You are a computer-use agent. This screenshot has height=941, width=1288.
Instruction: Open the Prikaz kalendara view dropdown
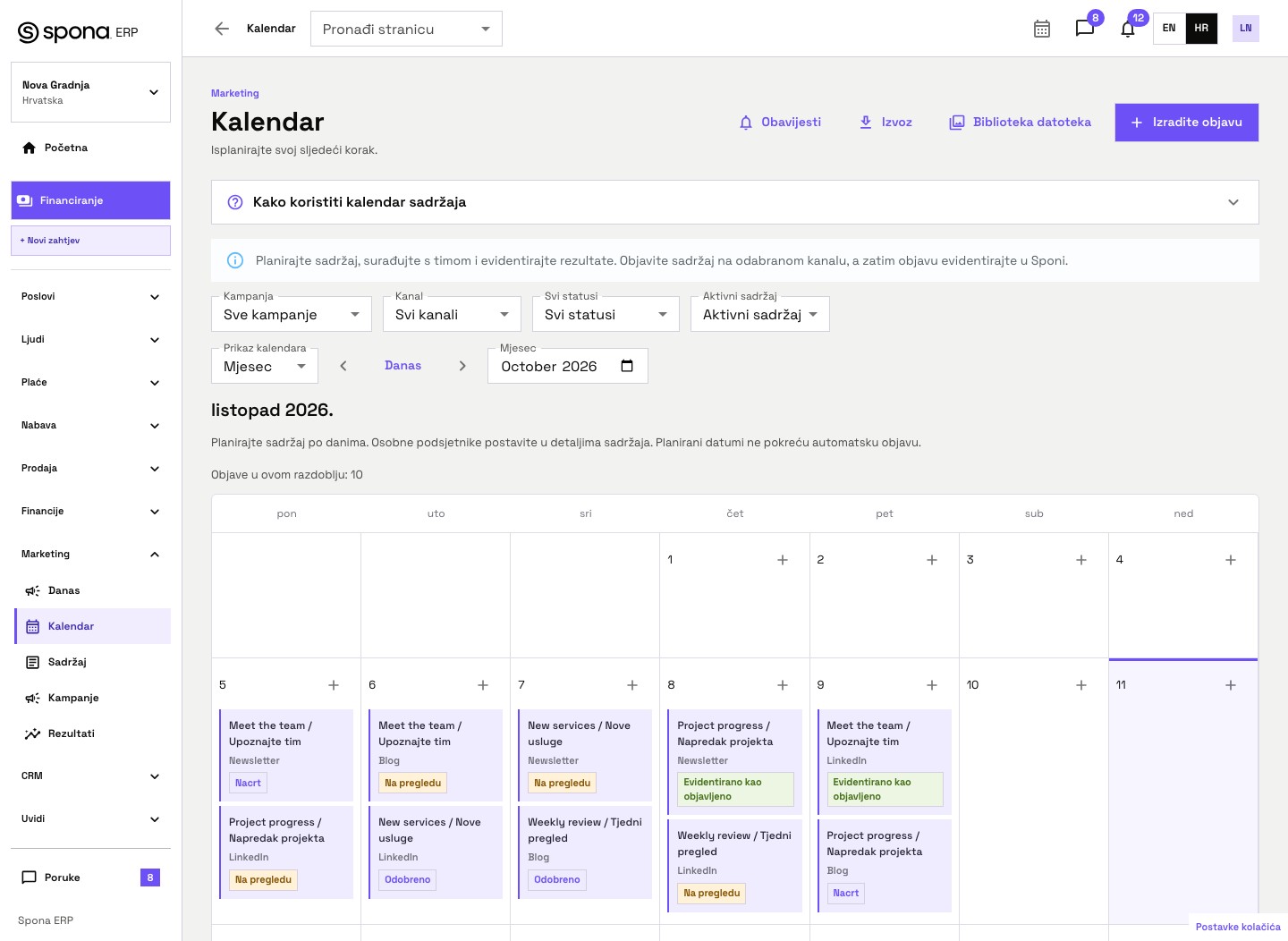tap(265, 366)
